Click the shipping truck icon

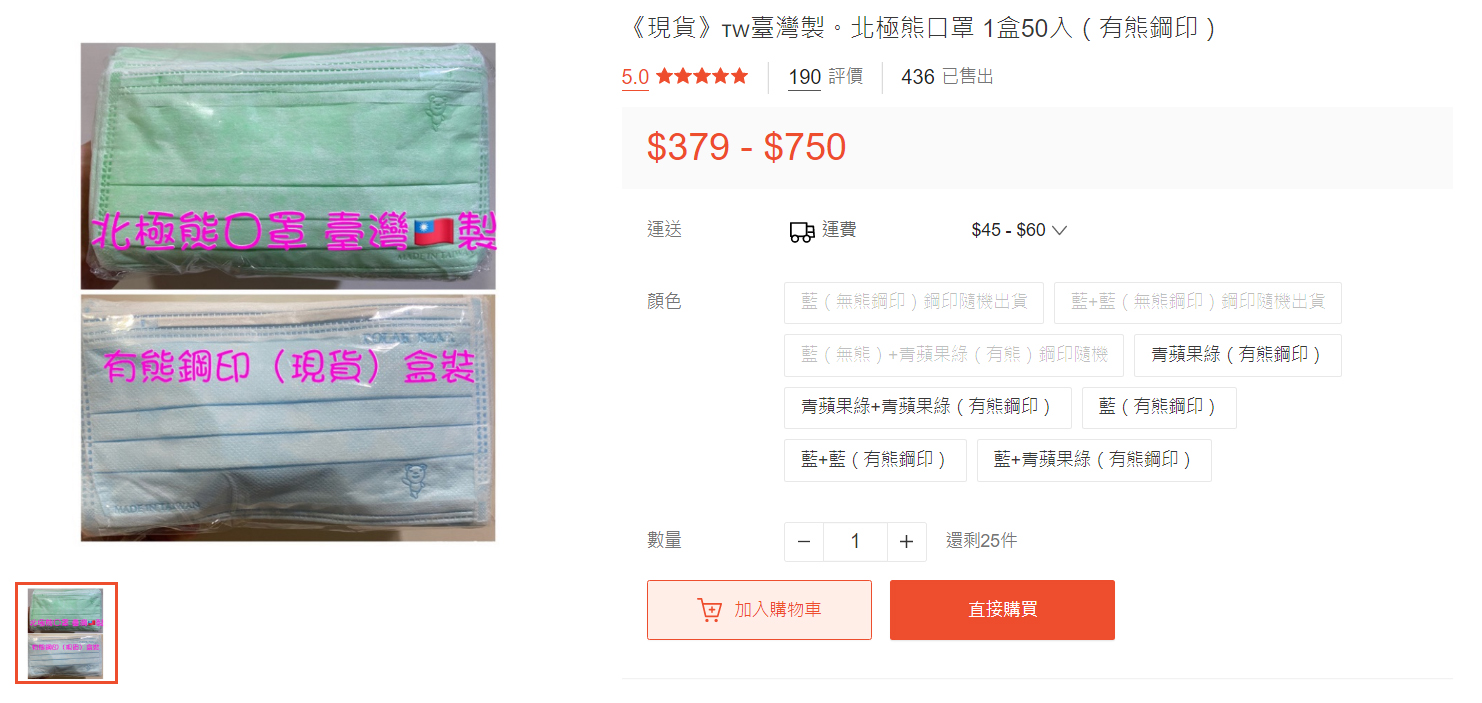click(801, 231)
